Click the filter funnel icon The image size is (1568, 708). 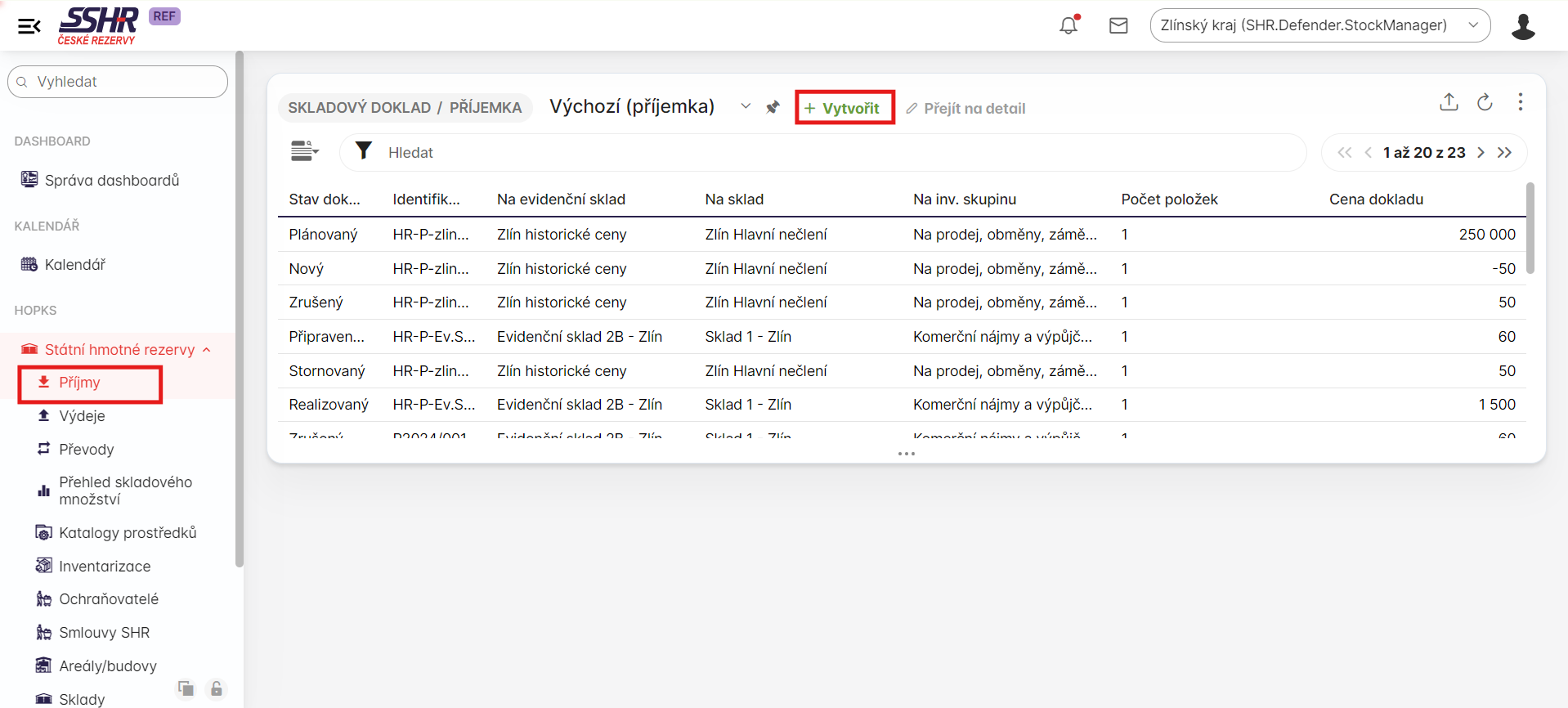coord(364,151)
